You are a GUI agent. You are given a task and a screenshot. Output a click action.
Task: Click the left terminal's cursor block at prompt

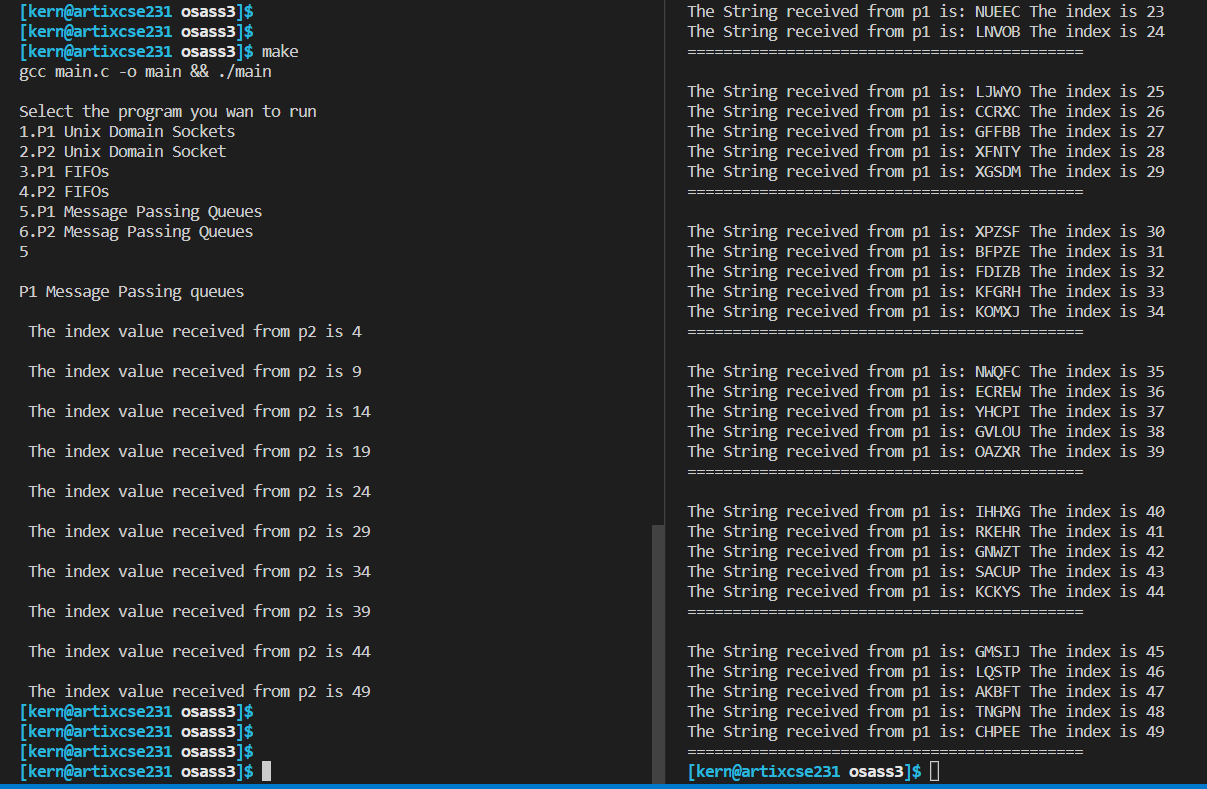pyautogui.click(x=266, y=771)
